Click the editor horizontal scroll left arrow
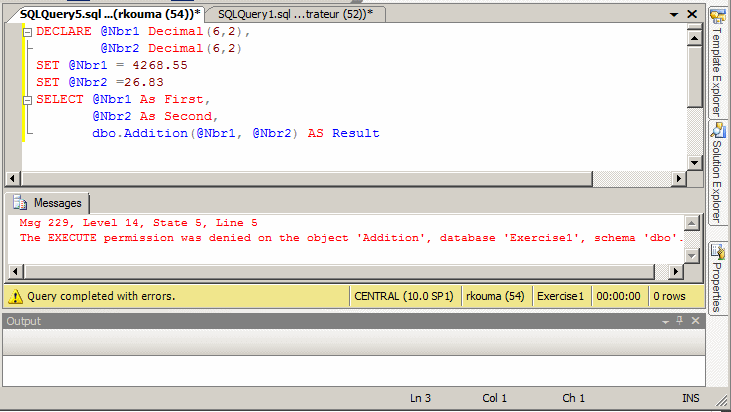731x412 pixels. [12, 179]
